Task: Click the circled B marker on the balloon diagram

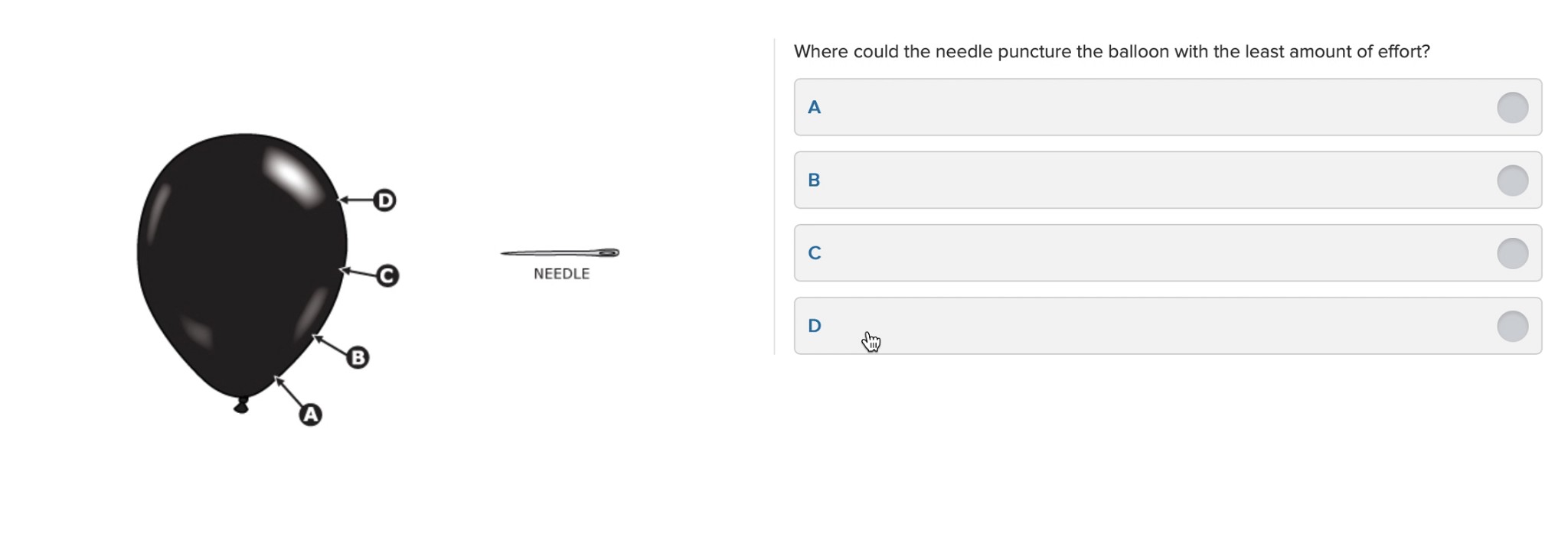Action: pos(358,357)
